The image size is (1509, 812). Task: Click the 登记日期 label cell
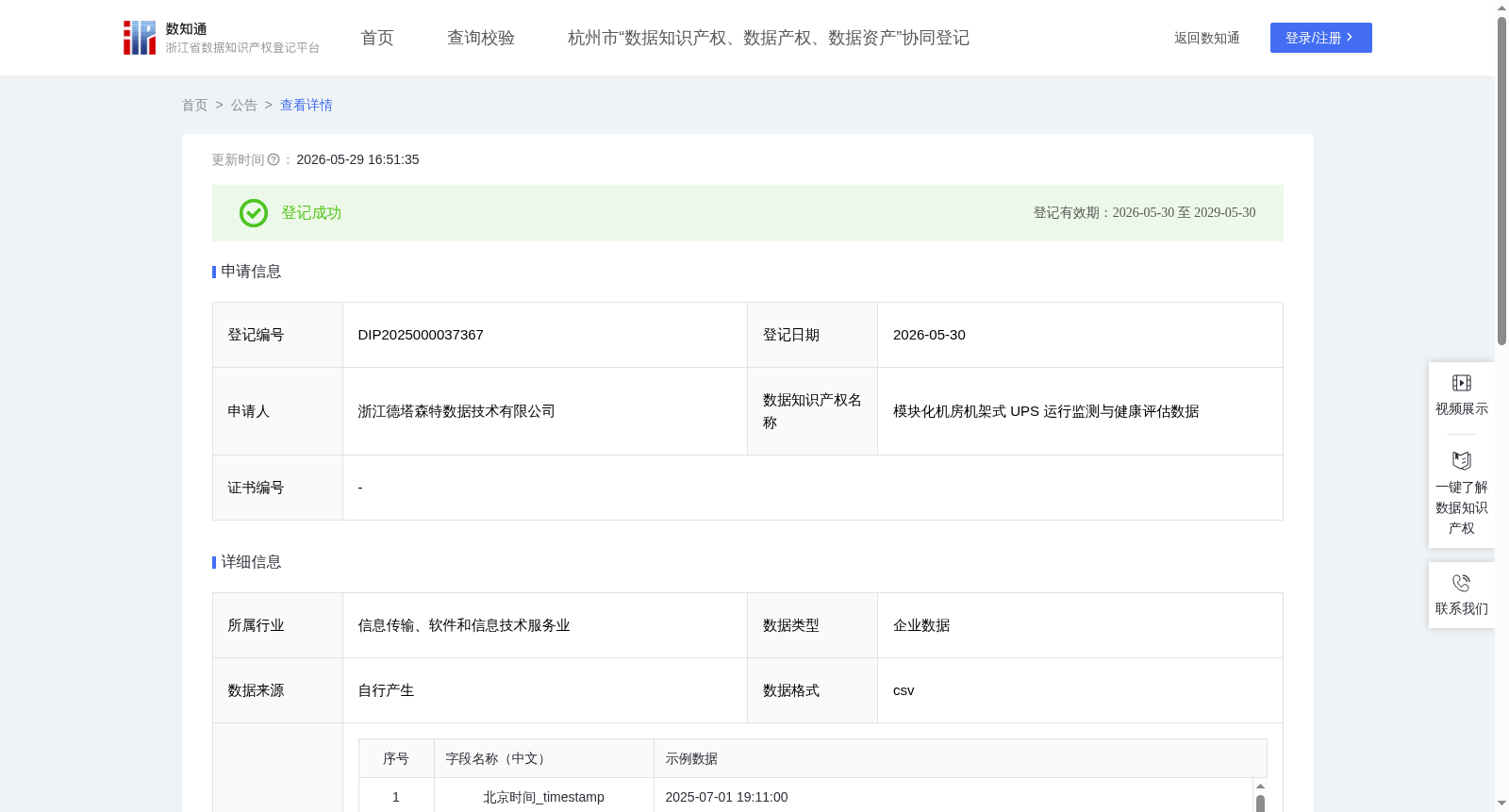point(812,335)
